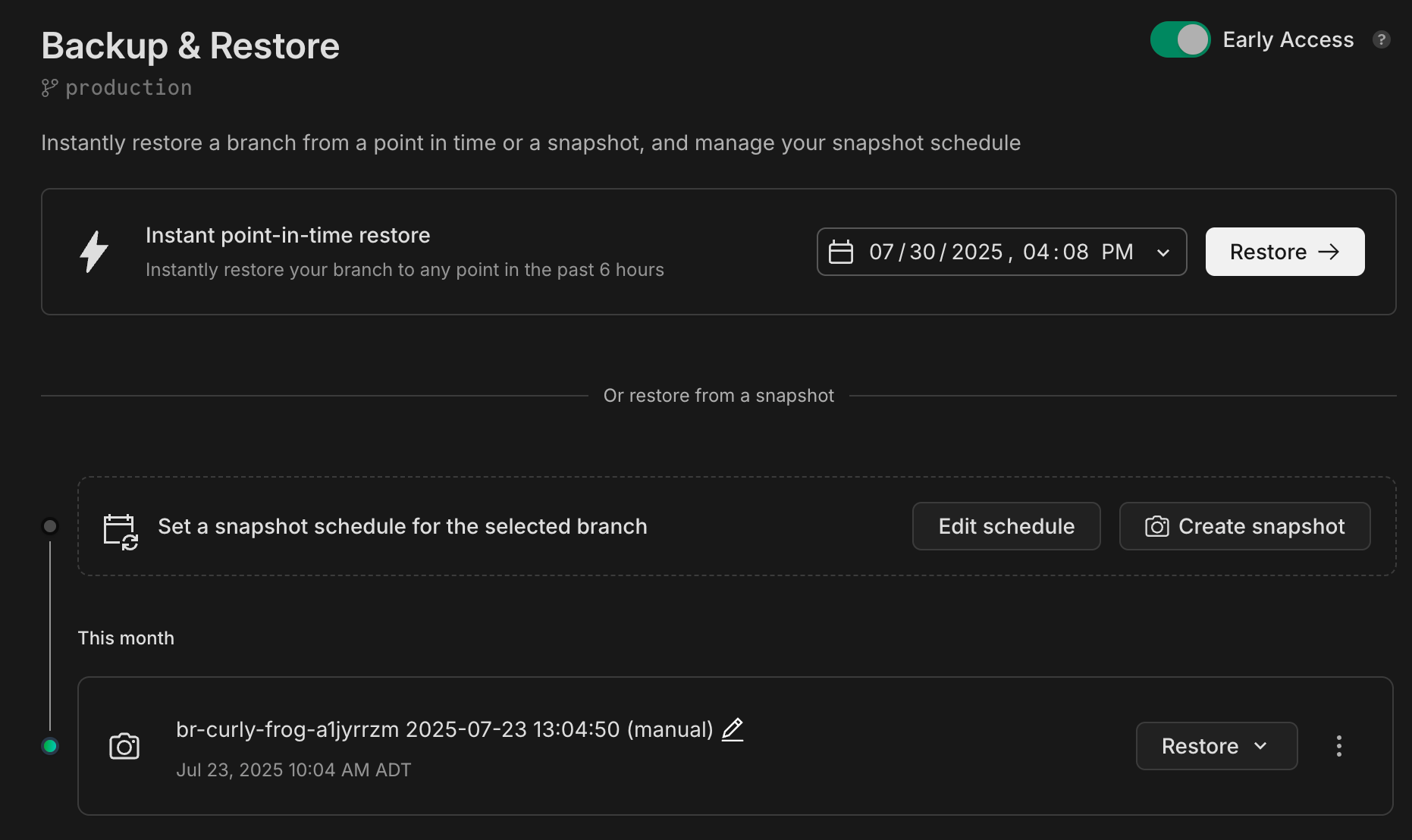Click the pencil icon to rename snapshot

click(x=733, y=729)
